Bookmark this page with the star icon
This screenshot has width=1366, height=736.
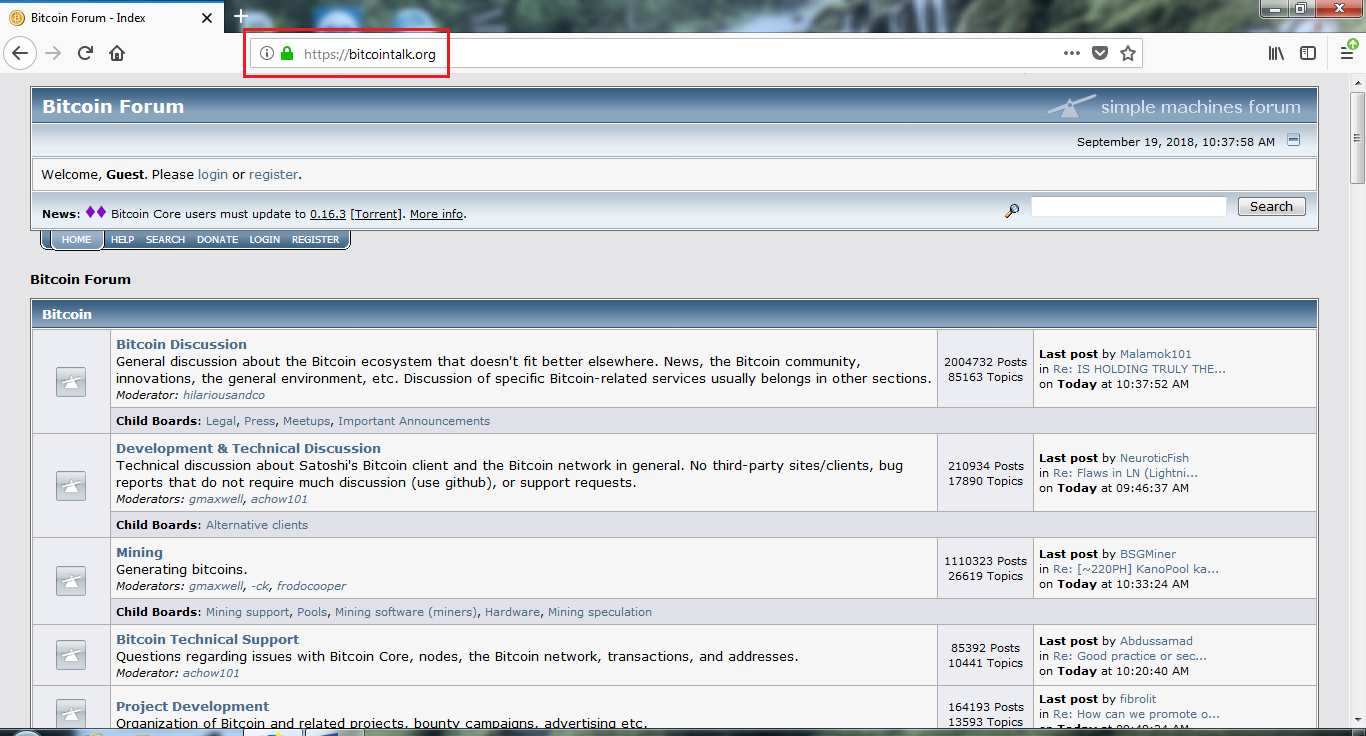[1128, 54]
